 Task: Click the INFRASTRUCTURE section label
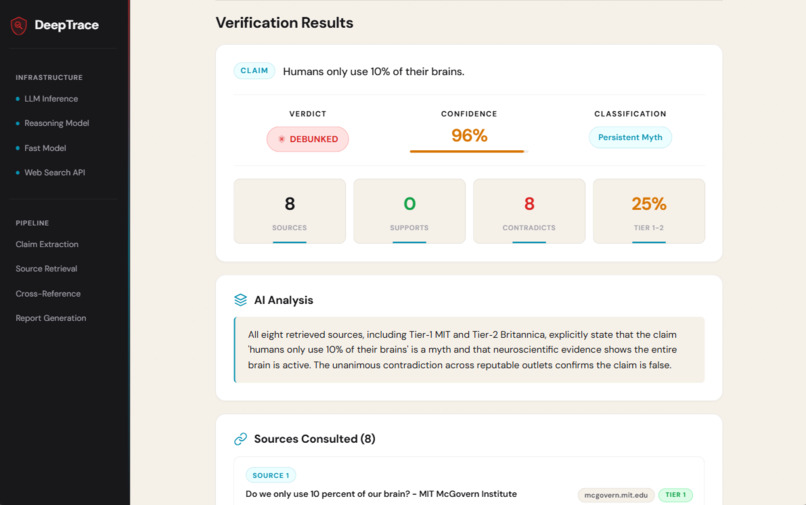click(x=49, y=78)
